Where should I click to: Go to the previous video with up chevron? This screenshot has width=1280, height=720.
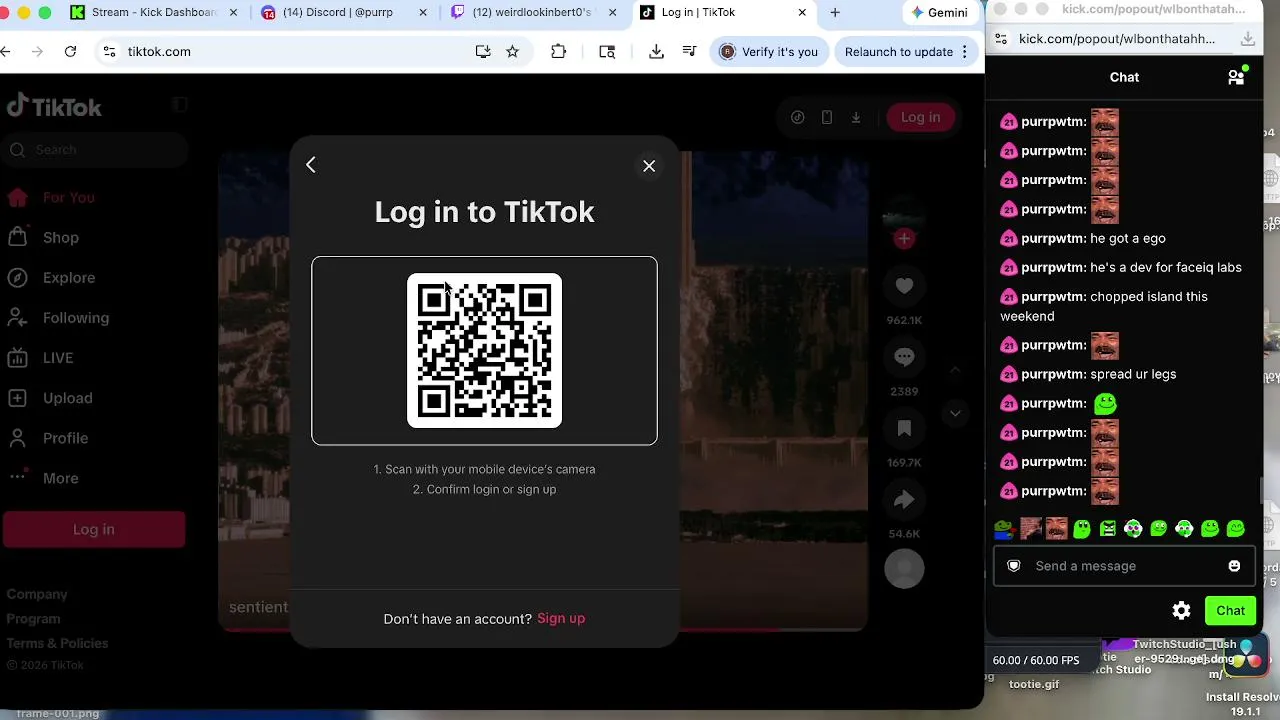pyautogui.click(x=955, y=370)
